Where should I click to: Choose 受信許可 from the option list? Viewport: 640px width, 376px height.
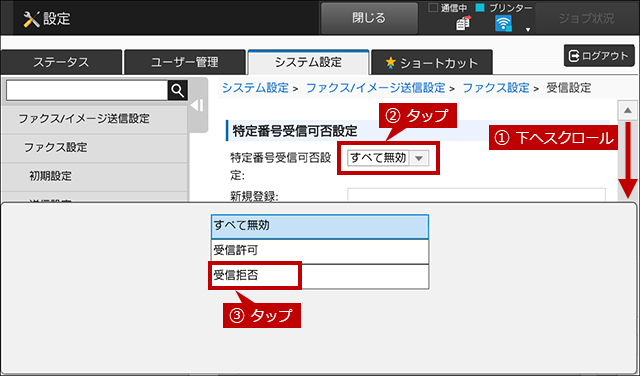point(320,251)
